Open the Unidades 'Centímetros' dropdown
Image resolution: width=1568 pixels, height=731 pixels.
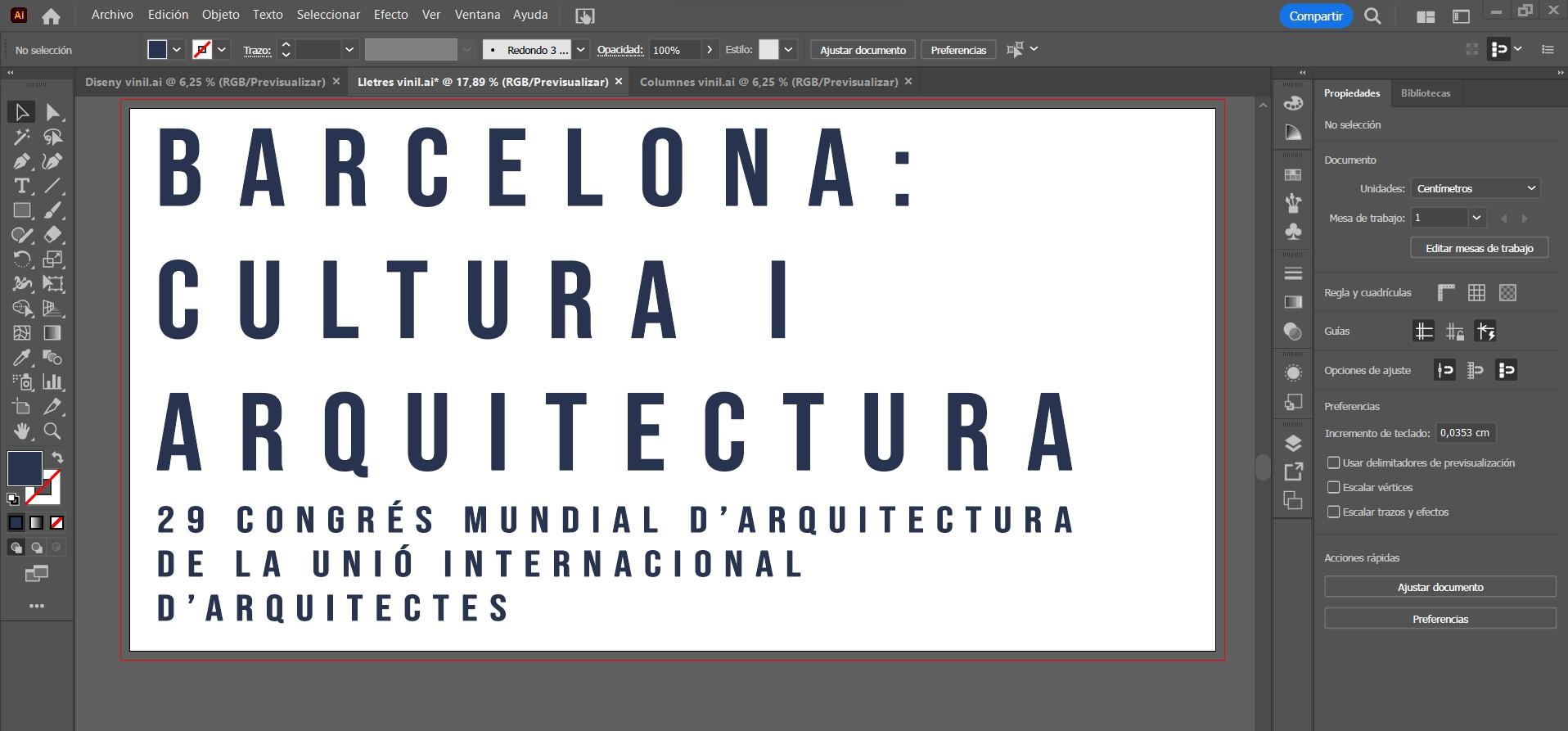pos(1476,188)
